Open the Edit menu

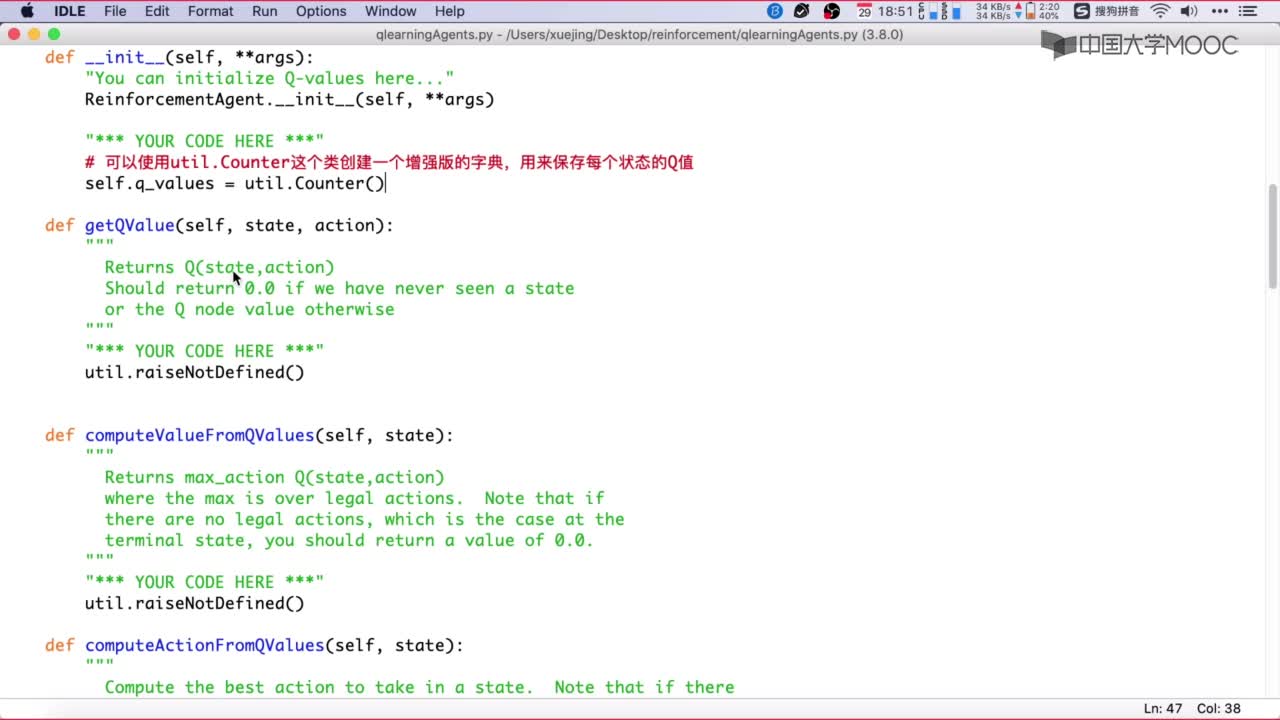pyautogui.click(x=157, y=11)
